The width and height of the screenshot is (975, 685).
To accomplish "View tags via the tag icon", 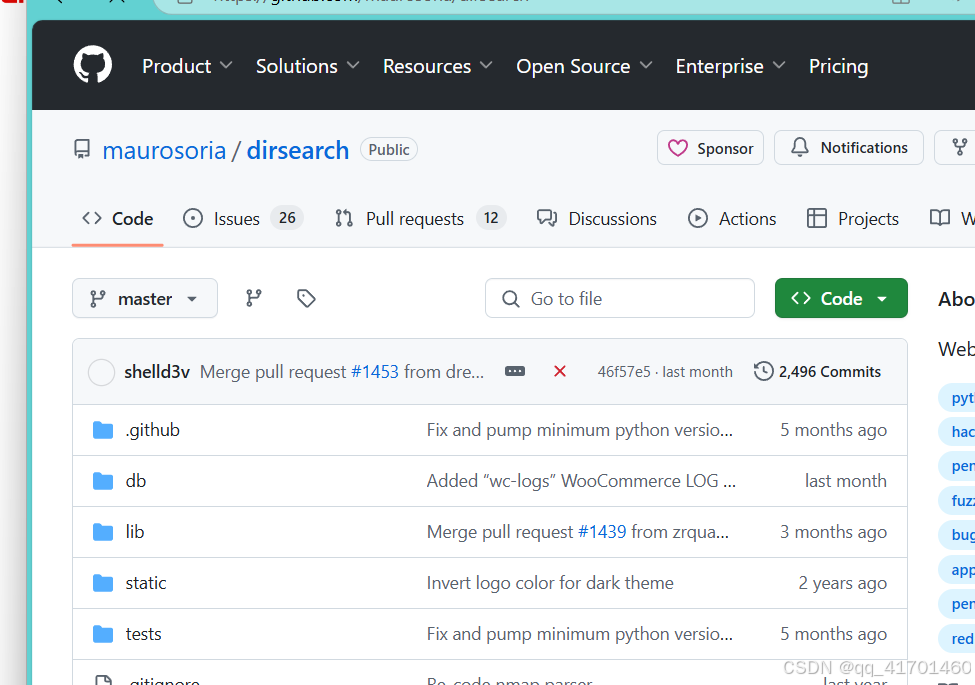I will [x=306, y=298].
